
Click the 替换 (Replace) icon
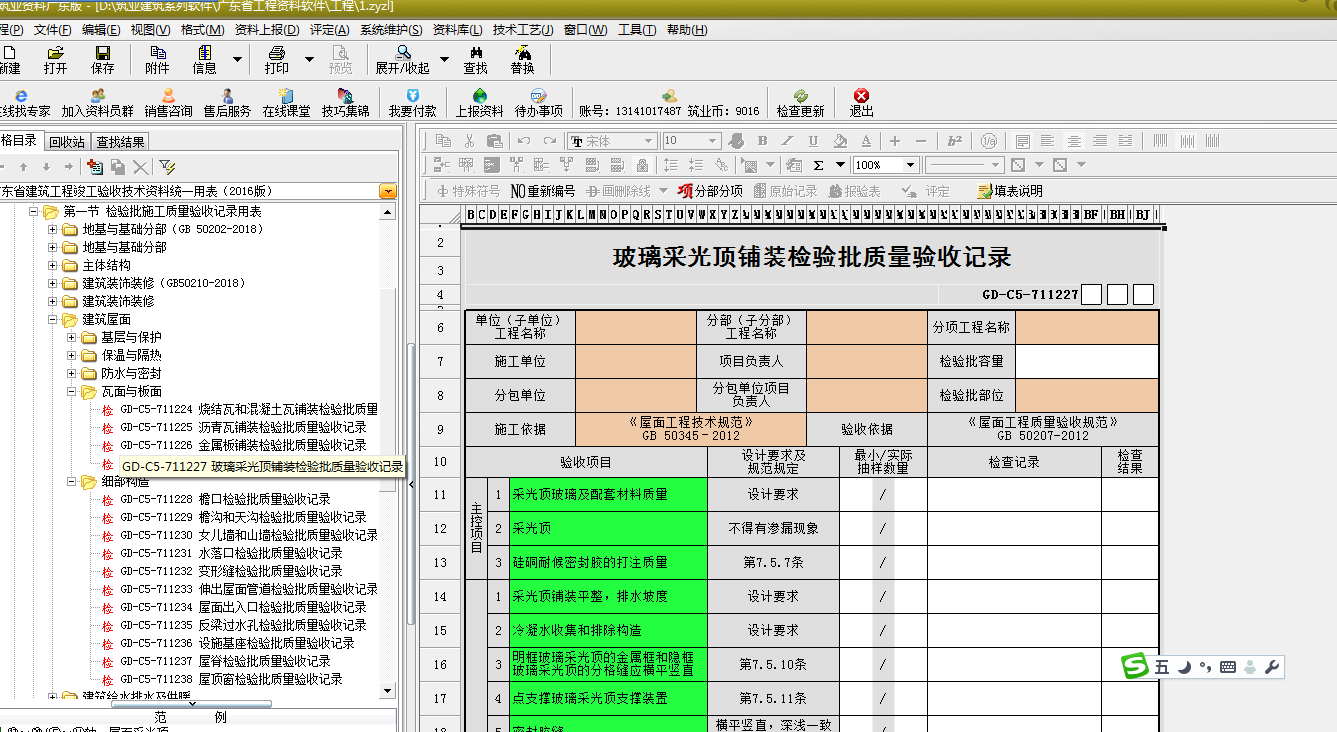coord(522,59)
